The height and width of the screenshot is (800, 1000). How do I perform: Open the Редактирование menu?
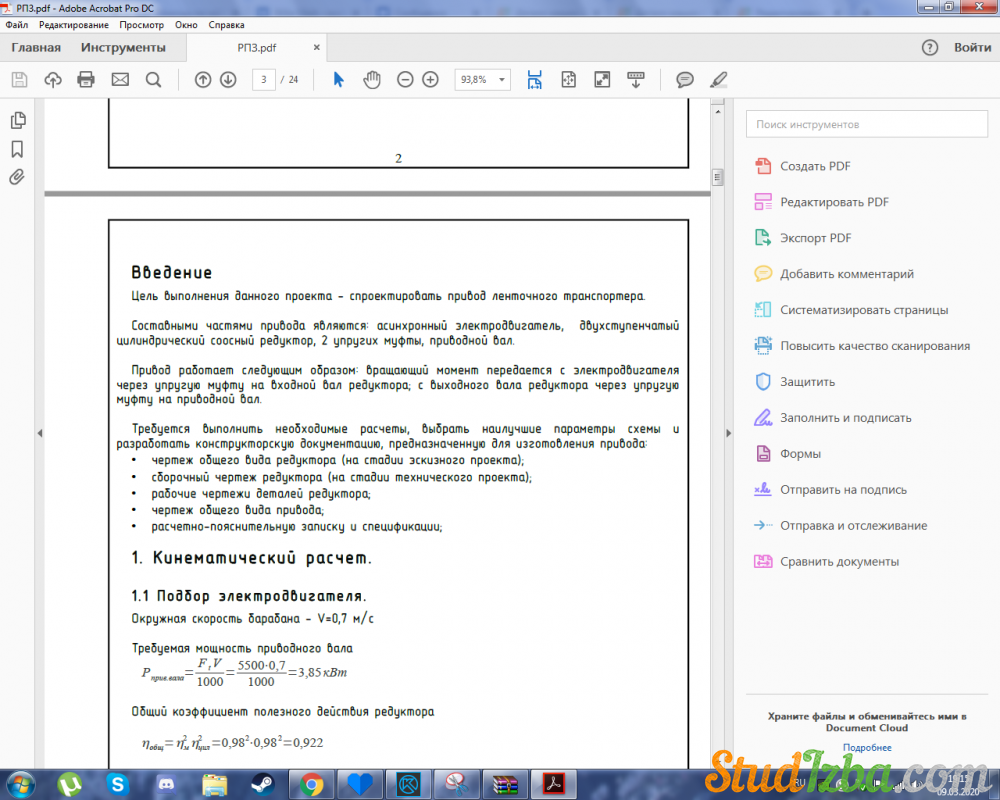click(73, 24)
